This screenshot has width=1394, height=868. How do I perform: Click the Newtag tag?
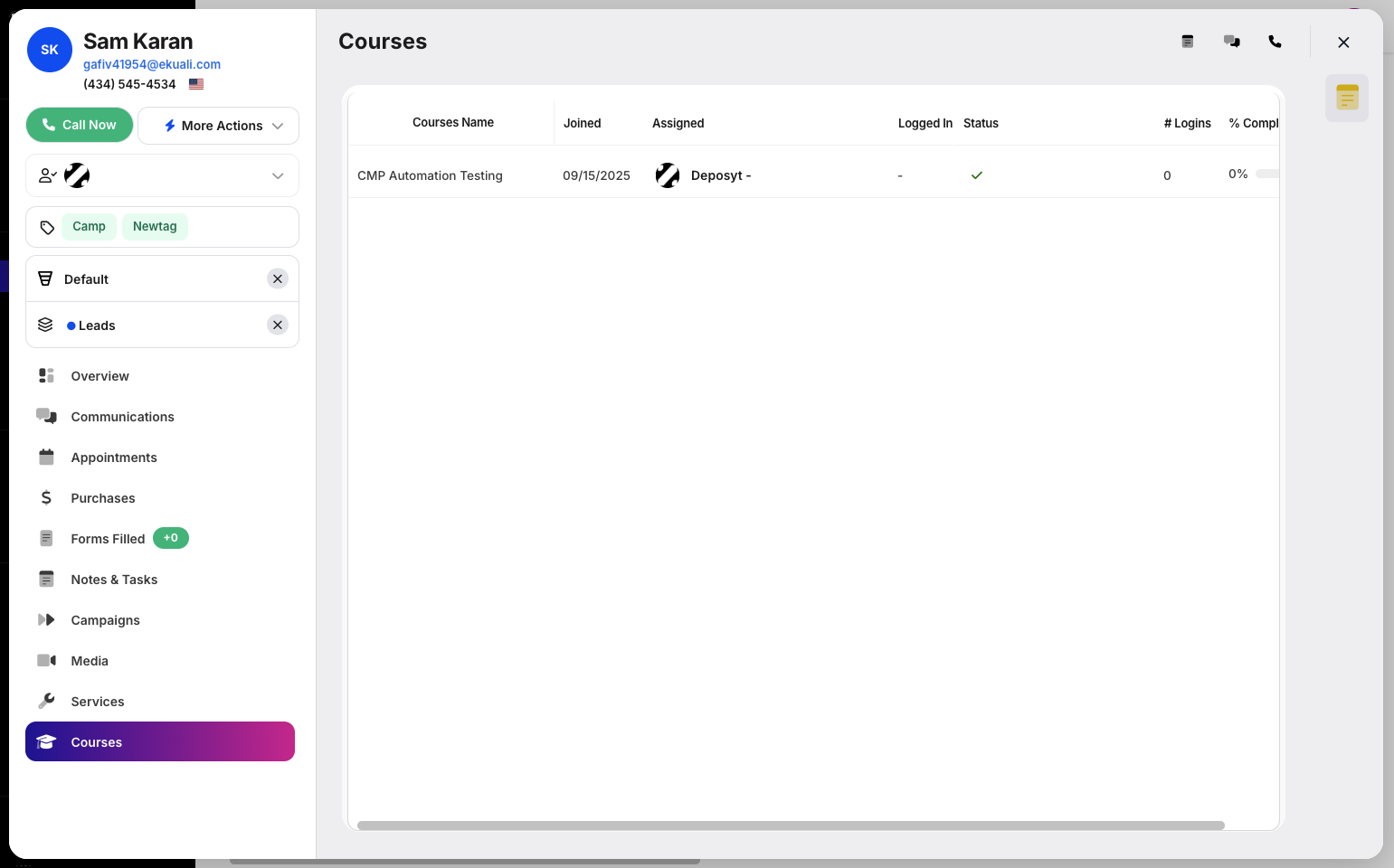point(155,226)
